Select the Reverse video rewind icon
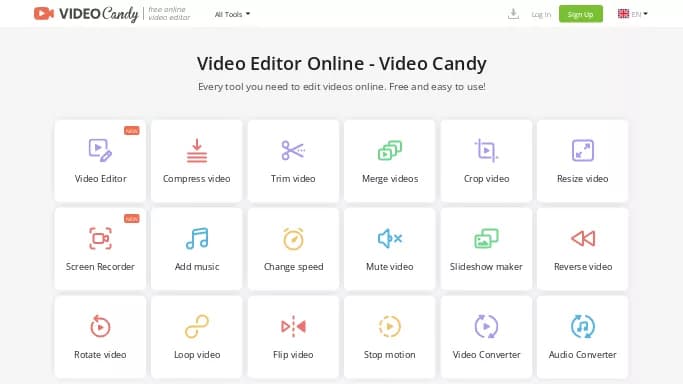Screen dimensions: 683x384 click(x=583, y=238)
